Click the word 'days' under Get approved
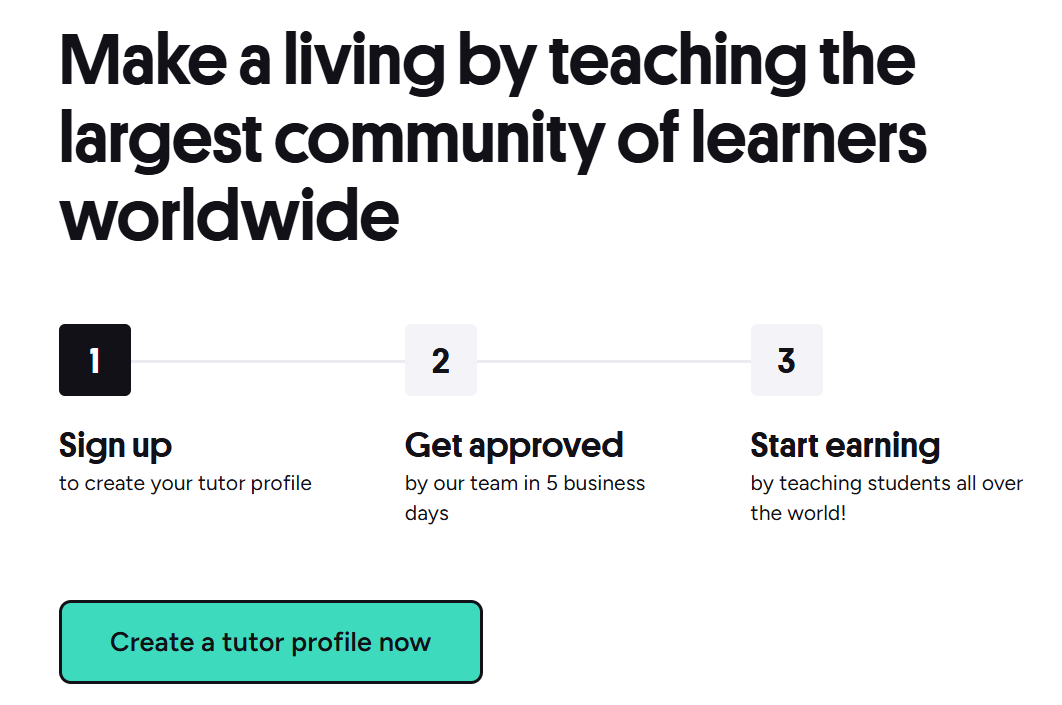The image size is (1062, 705). click(427, 514)
